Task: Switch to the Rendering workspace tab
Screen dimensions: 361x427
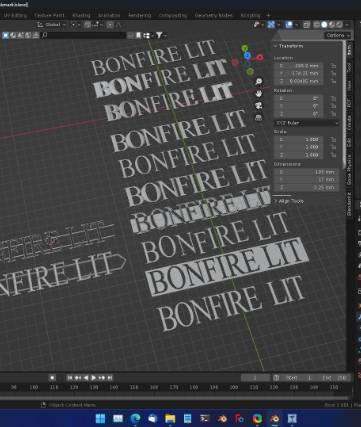Action: (139, 15)
